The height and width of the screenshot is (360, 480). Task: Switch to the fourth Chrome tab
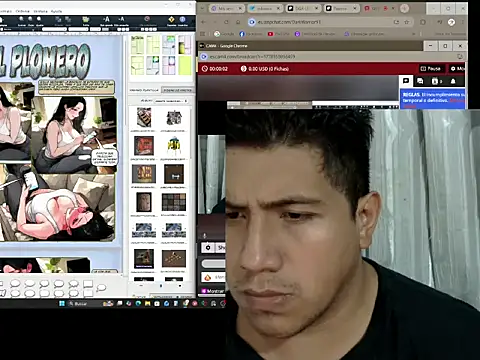(x=341, y=8)
